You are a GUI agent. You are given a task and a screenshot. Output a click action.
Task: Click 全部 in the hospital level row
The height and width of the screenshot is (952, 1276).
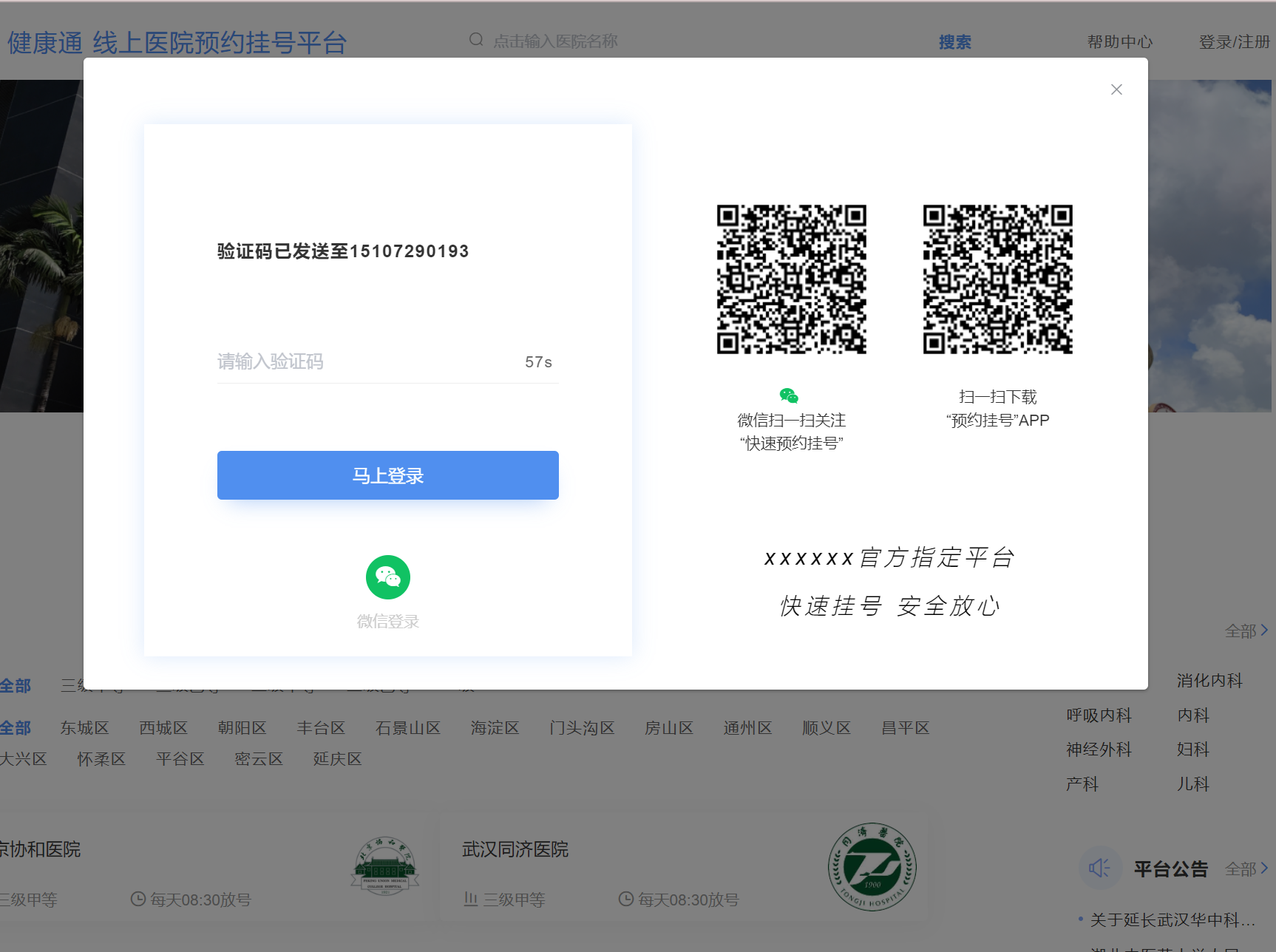pyautogui.click(x=16, y=686)
